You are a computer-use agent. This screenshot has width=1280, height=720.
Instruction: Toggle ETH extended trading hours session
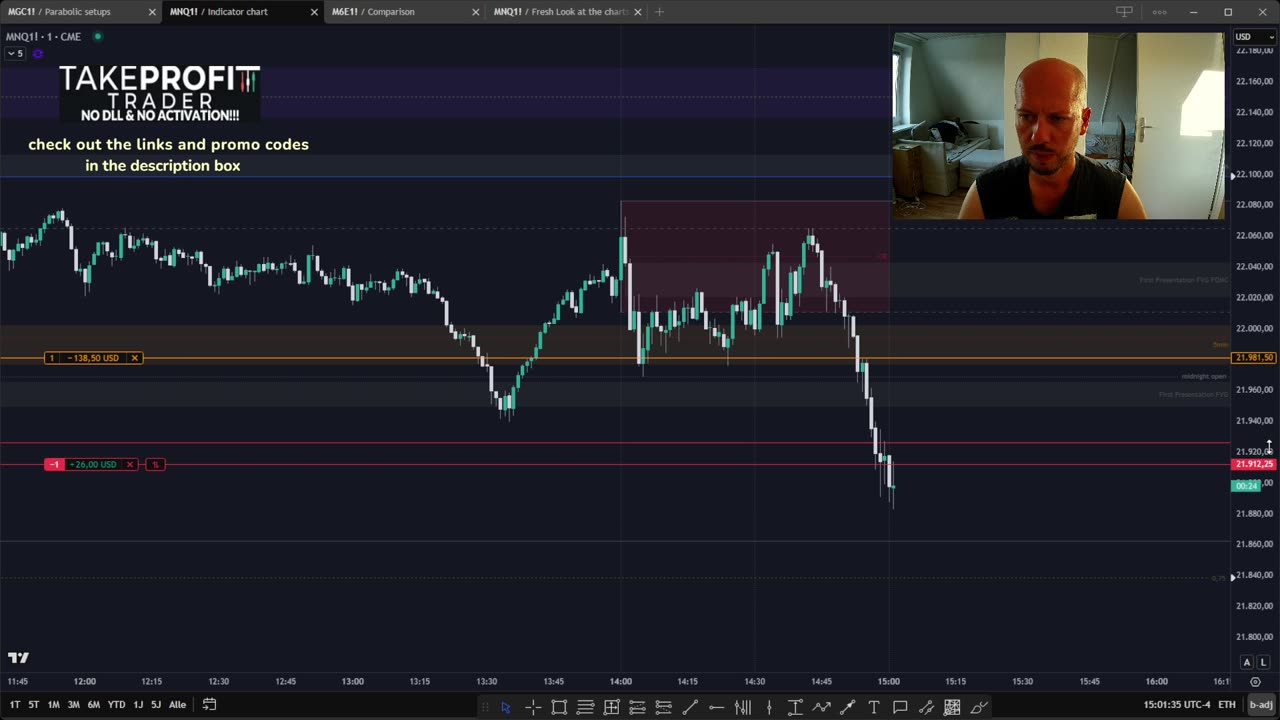[1227, 705]
